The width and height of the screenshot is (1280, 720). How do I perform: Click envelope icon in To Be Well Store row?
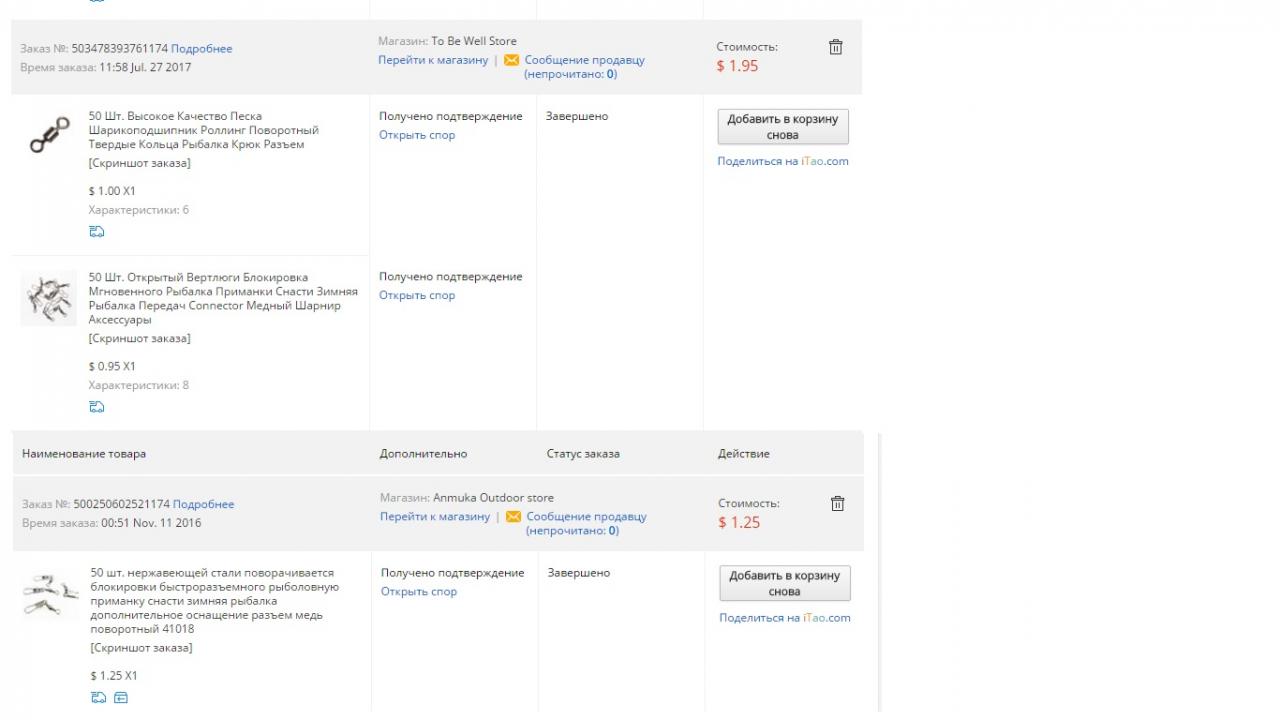(512, 60)
